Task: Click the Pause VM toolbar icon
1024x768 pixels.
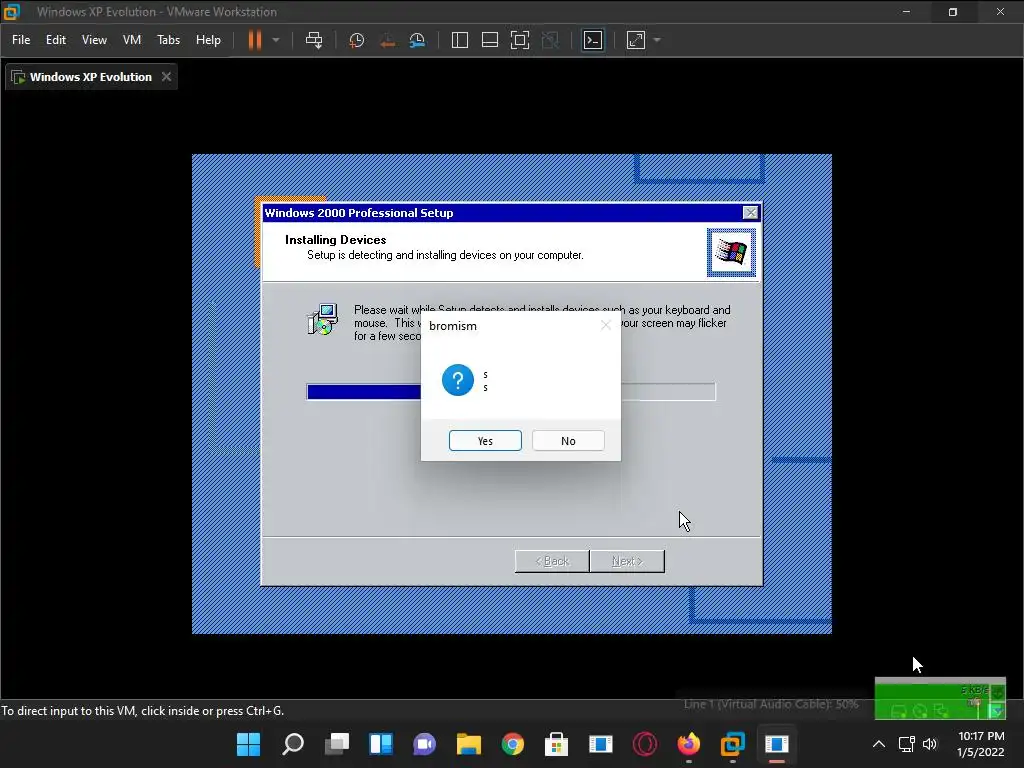Action: click(x=255, y=40)
